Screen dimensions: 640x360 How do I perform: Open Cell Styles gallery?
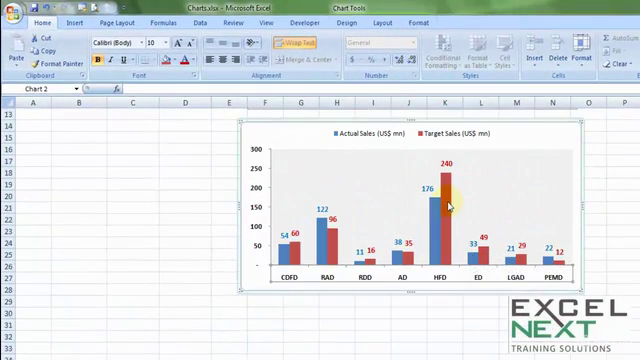point(505,51)
